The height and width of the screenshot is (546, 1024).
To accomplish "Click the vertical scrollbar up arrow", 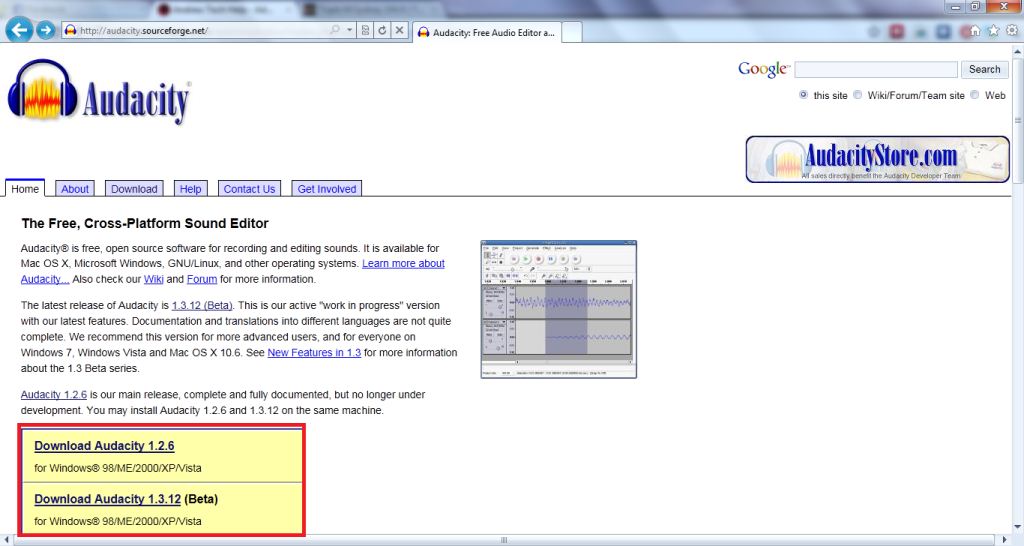I will (1017, 50).
